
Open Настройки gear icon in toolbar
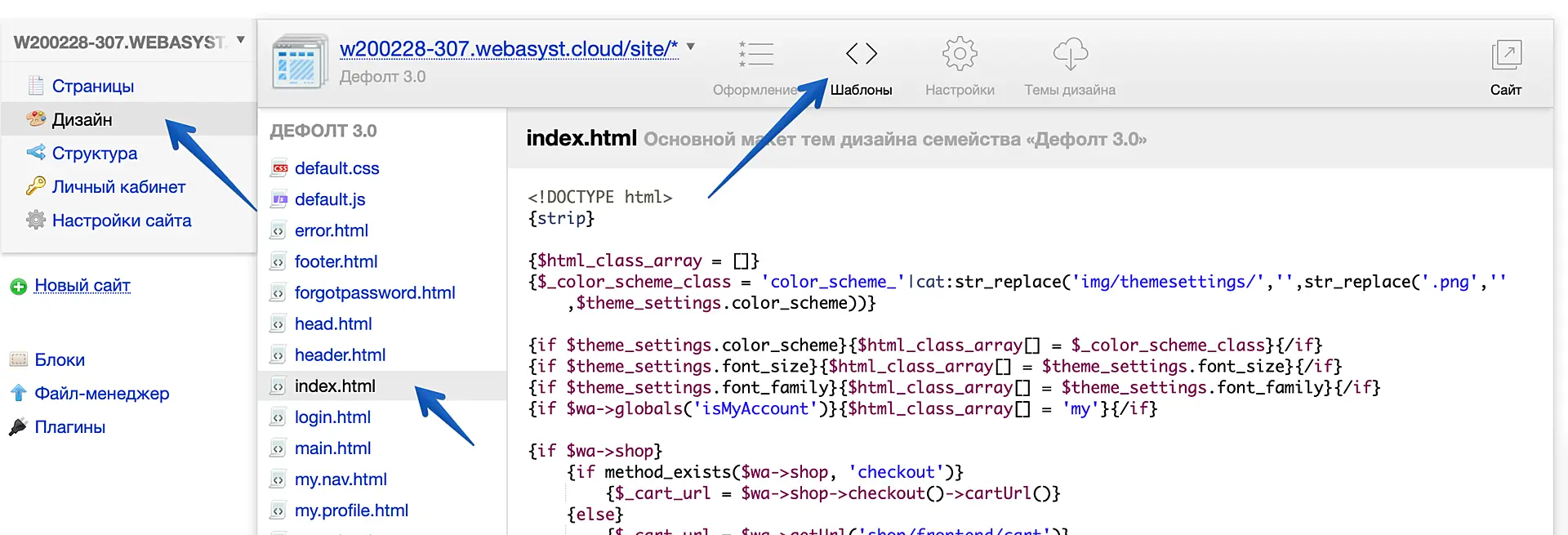coord(960,54)
